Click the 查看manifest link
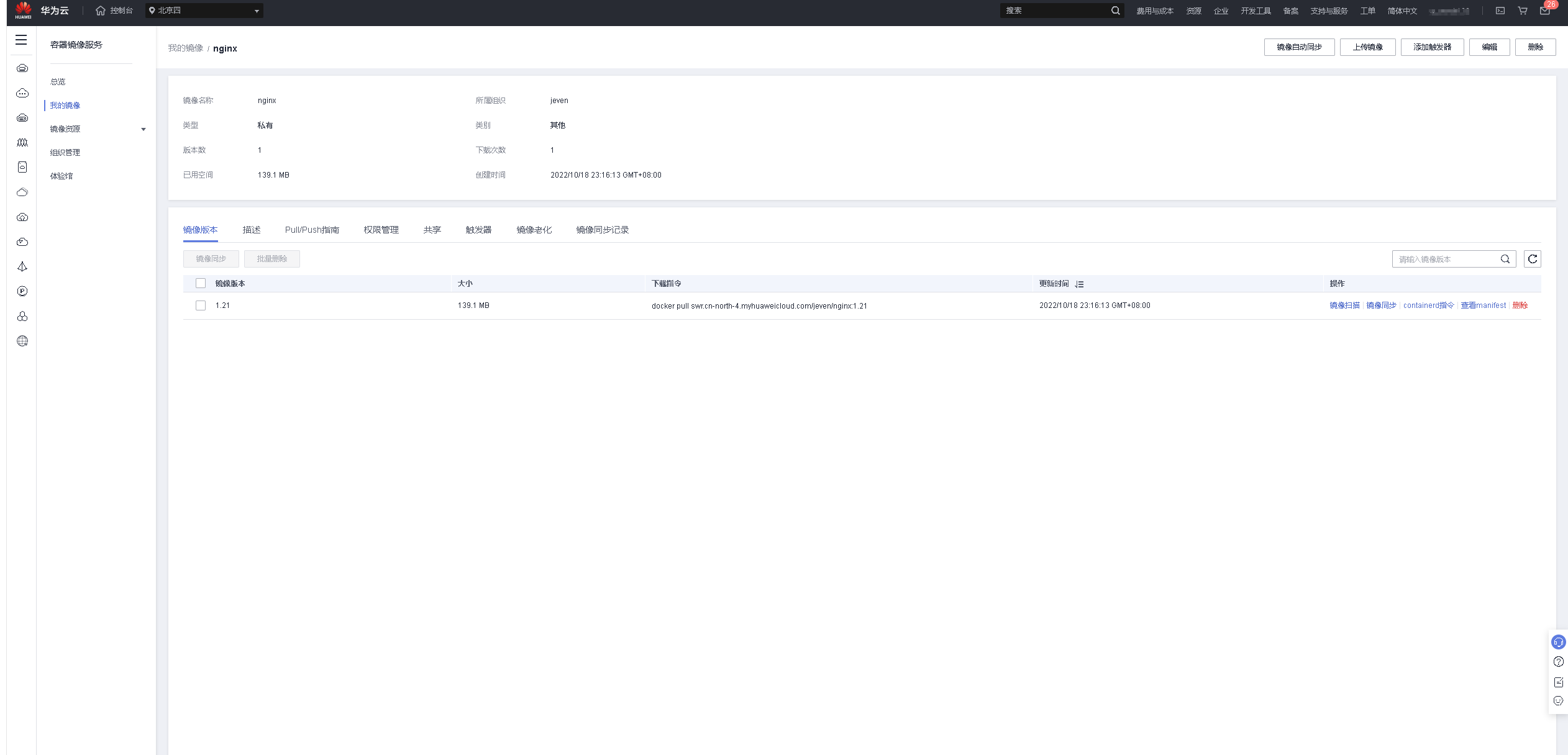Viewport: 1568px width, 755px height. coord(1483,305)
